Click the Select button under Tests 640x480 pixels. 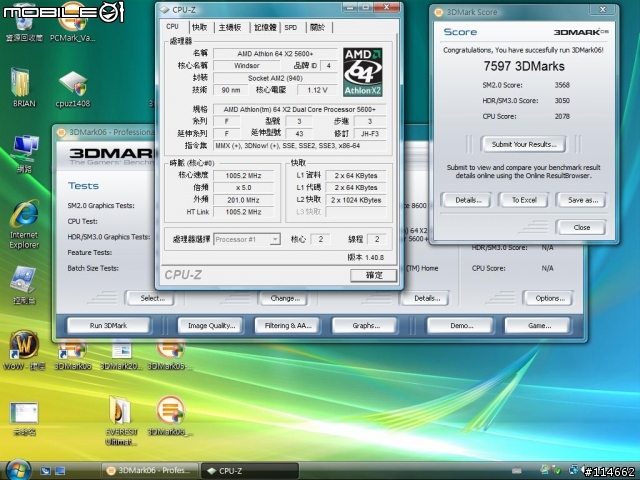click(x=151, y=298)
